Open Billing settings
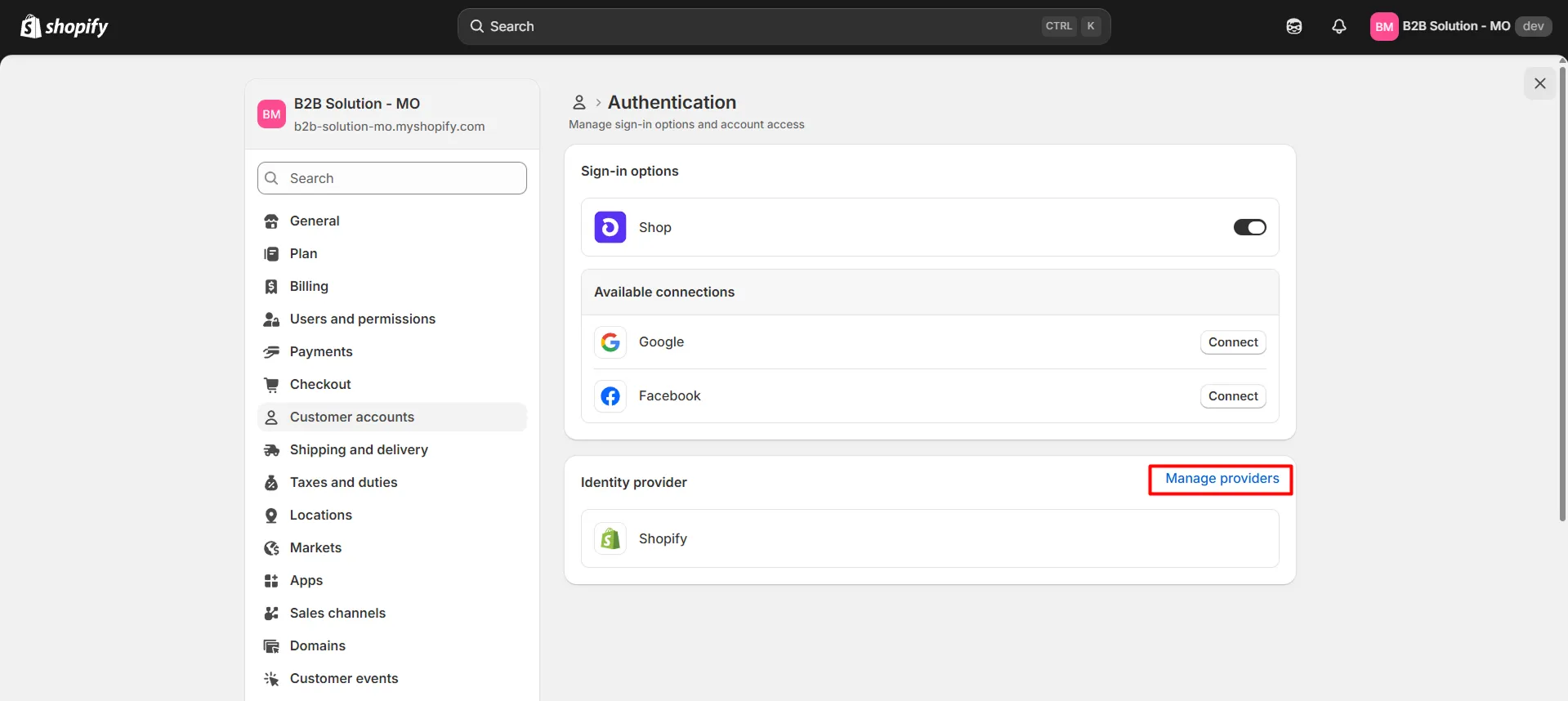 (392, 286)
